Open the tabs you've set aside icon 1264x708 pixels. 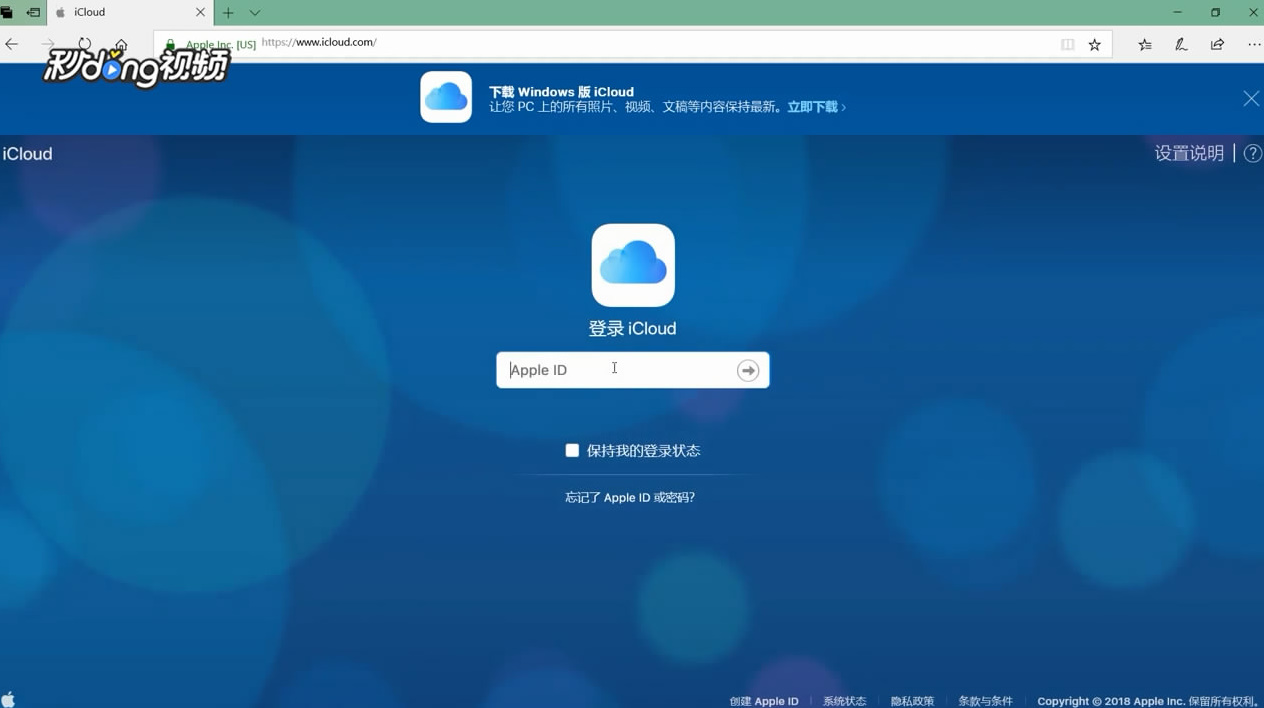(7, 13)
